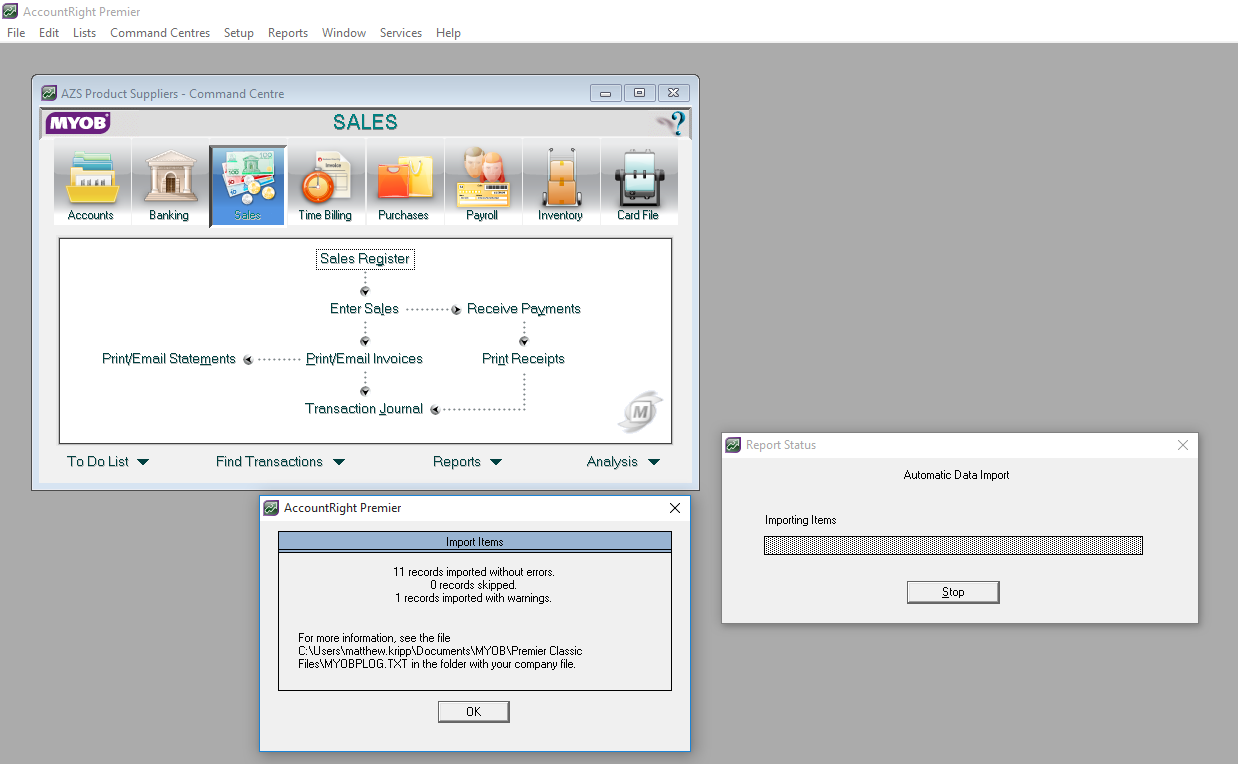Viewport: 1238px width, 764px height.
Task: Open the File menu
Action: [x=16, y=33]
